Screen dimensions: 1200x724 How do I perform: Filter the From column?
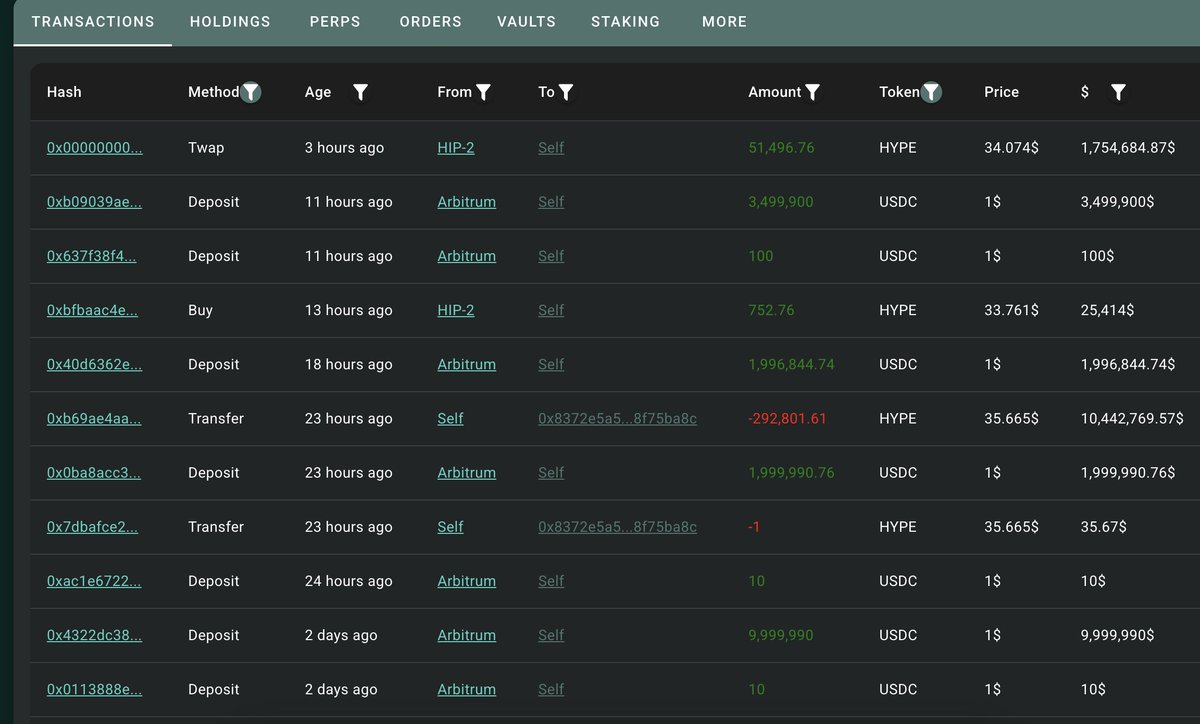click(x=485, y=92)
